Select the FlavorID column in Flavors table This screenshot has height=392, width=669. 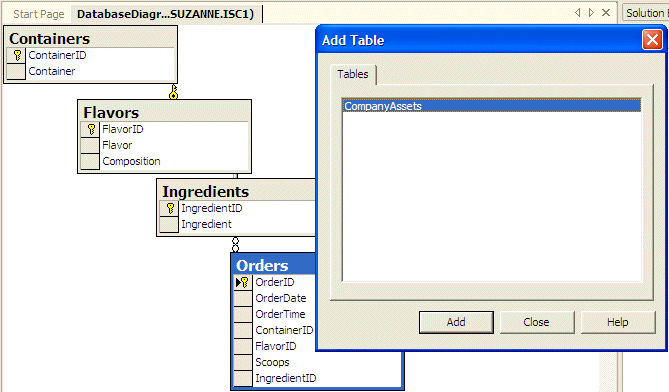point(122,129)
